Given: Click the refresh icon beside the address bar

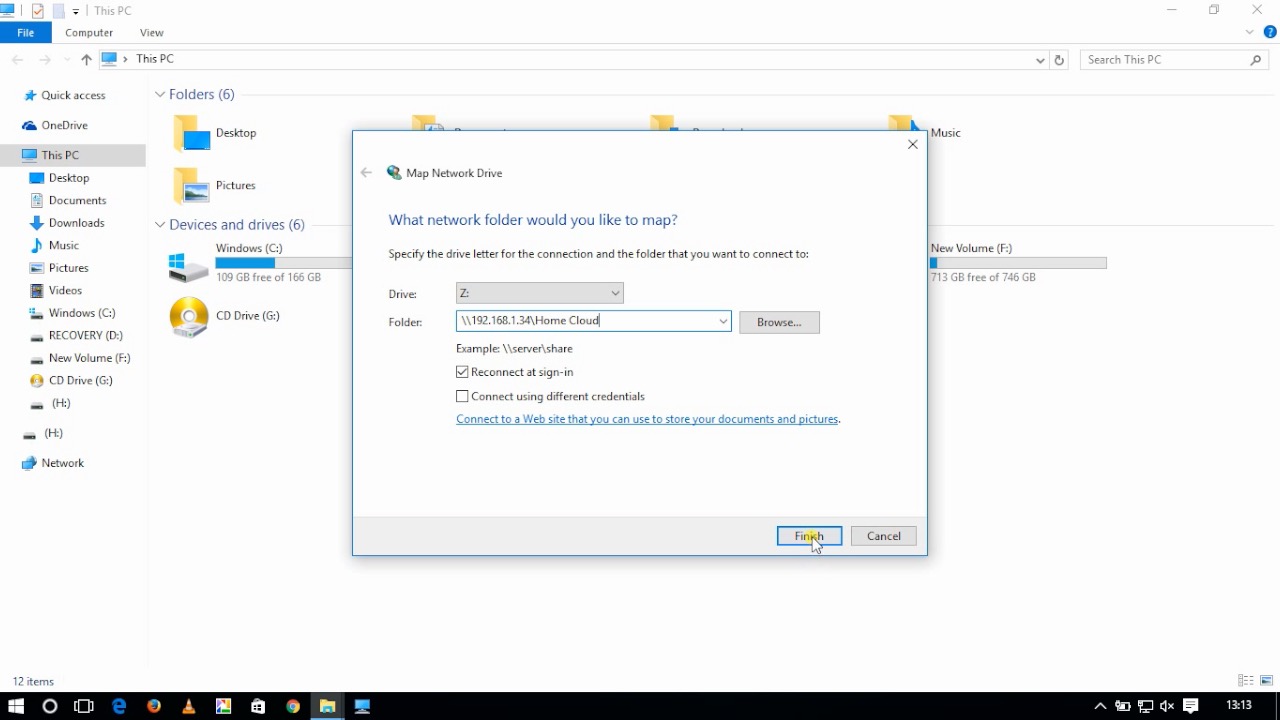Looking at the screenshot, I should click(x=1059, y=59).
